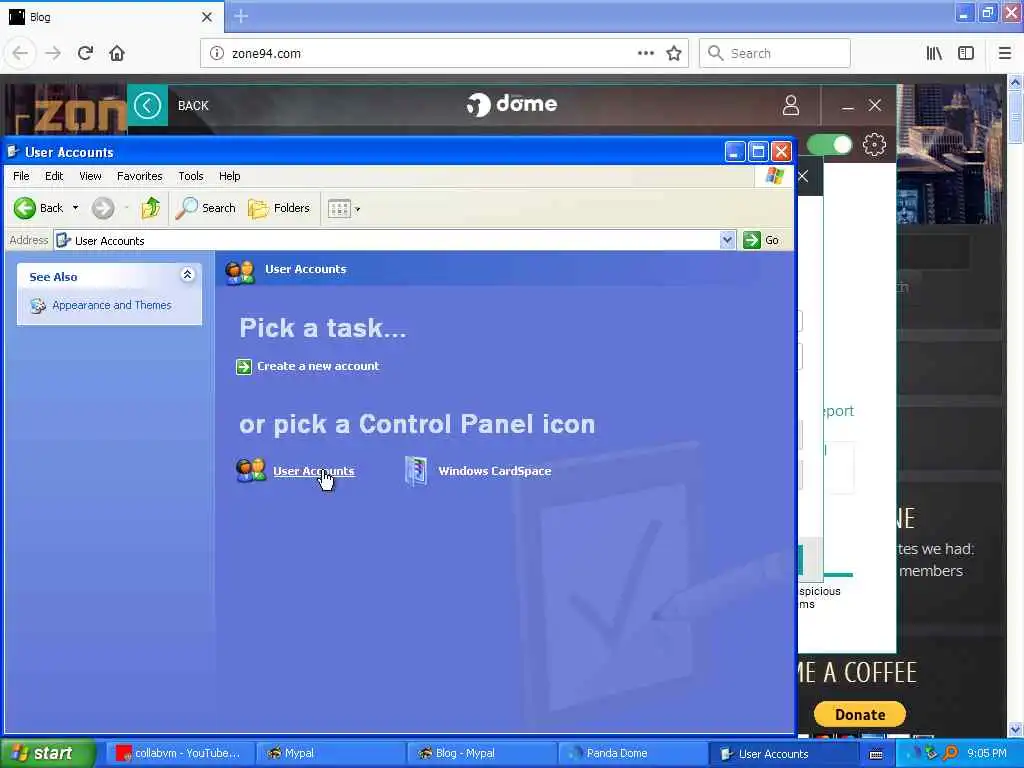Screen dimensions: 1024x768
Task: Click the User Accounts people icon
Action: (251, 470)
